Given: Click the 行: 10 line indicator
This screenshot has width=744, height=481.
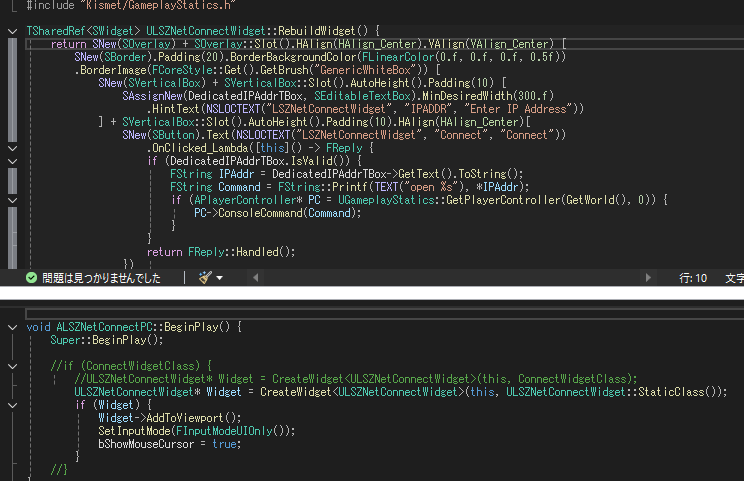Looking at the screenshot, I should pyautogui.click(x=693, y=278).
